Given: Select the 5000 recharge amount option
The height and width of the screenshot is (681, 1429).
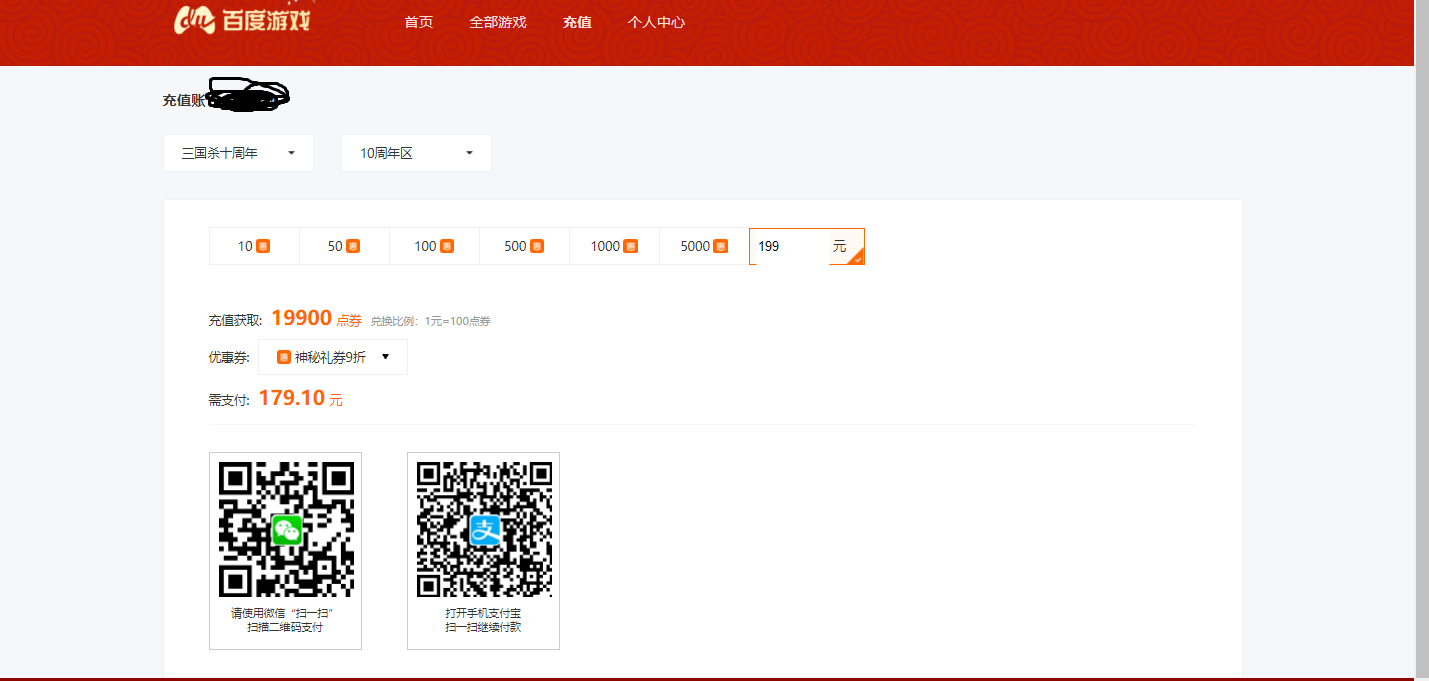Looking at the screenshot, I should click(704, 246).
